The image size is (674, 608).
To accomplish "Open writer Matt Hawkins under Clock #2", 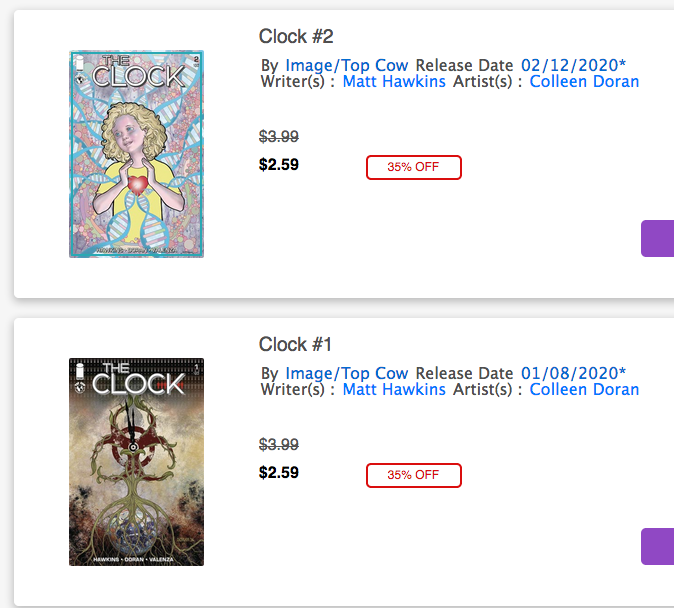I will (394, 82).
